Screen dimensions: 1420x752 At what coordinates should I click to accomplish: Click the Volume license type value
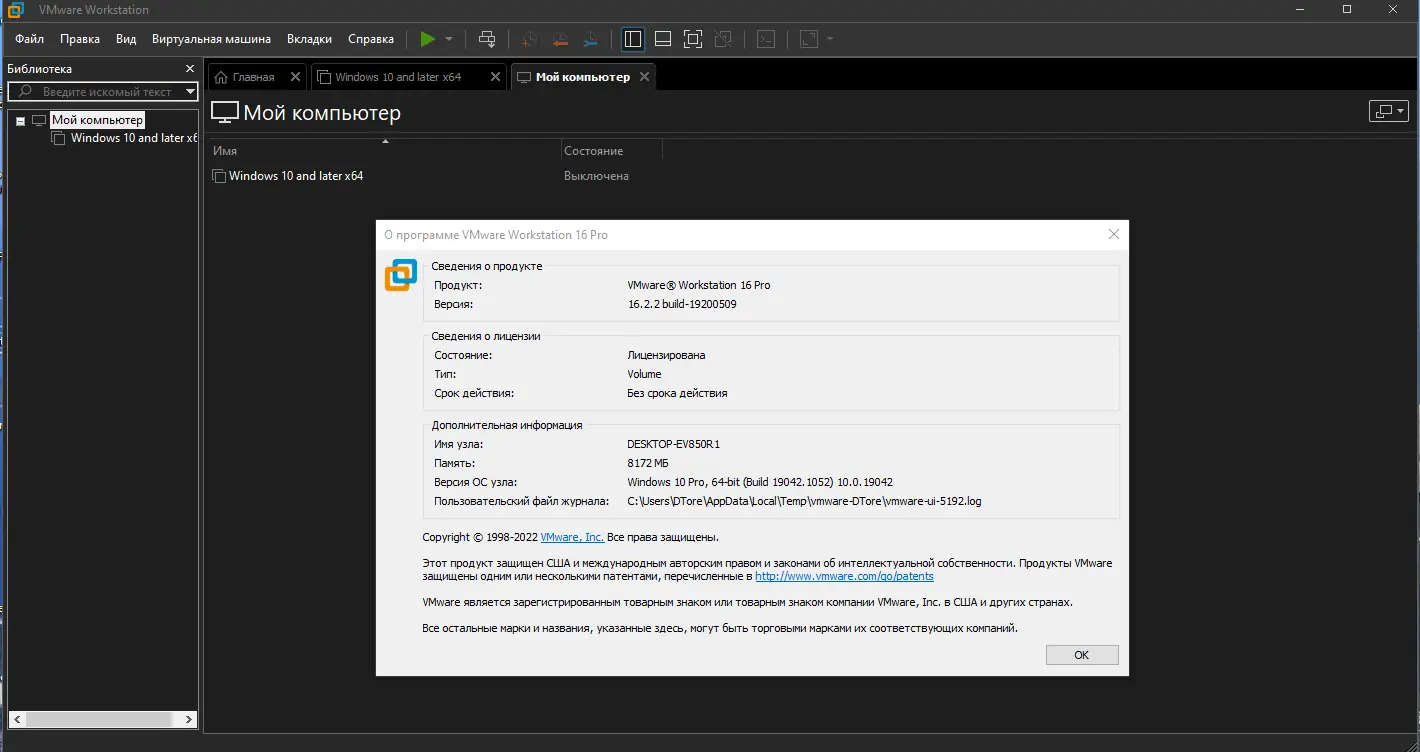tap(645, 374)
